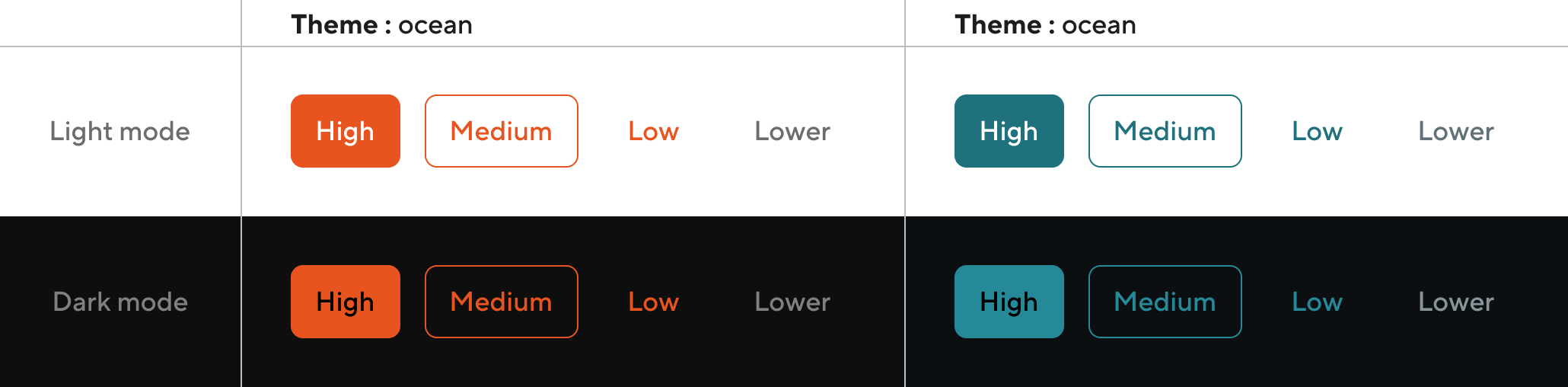This screenshot has width=1568, height=387.
Task: Click the orange filled High button in light mode
Action: tap(345, 131)
